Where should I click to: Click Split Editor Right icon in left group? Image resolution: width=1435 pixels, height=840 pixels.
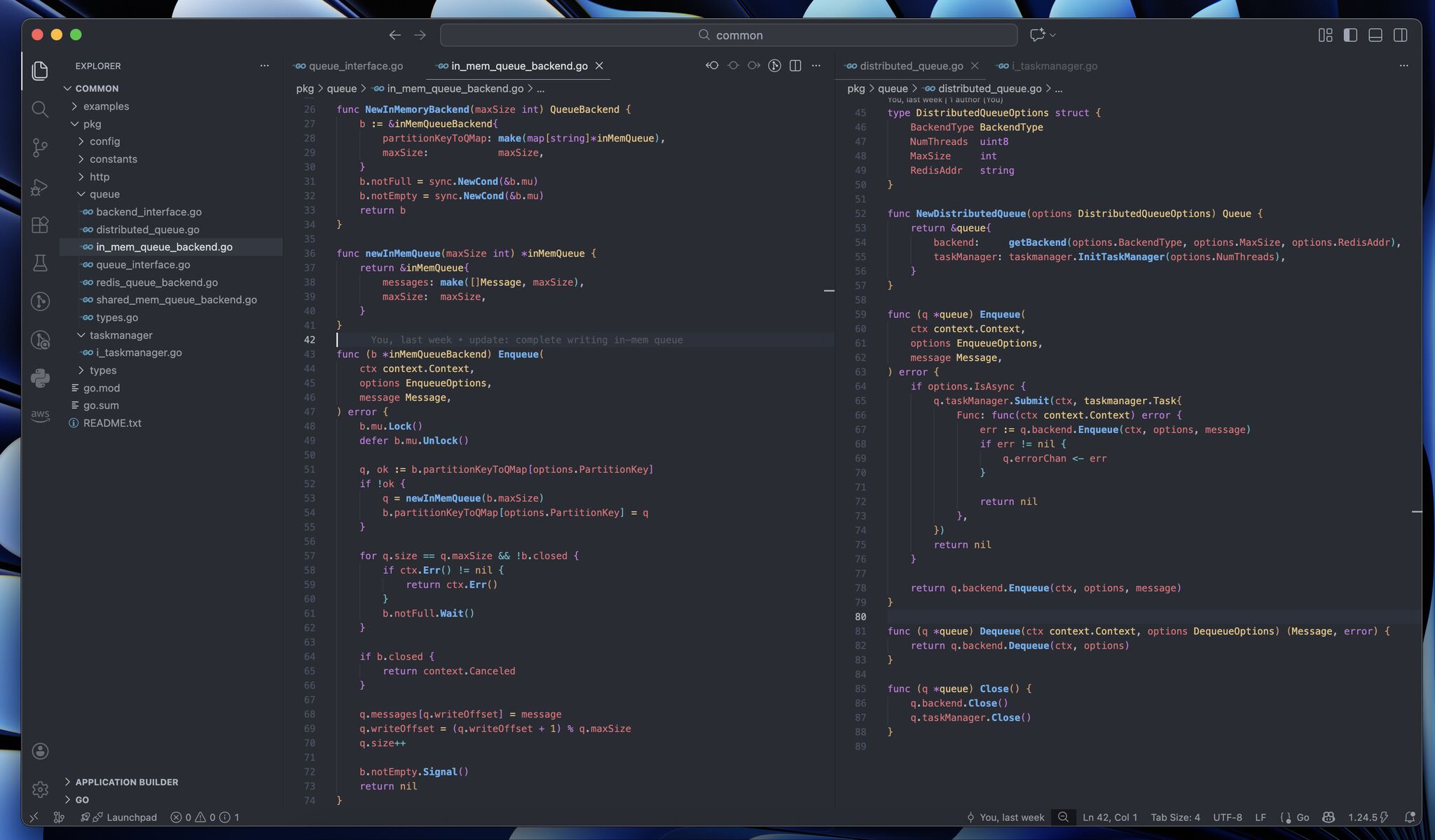795,66
